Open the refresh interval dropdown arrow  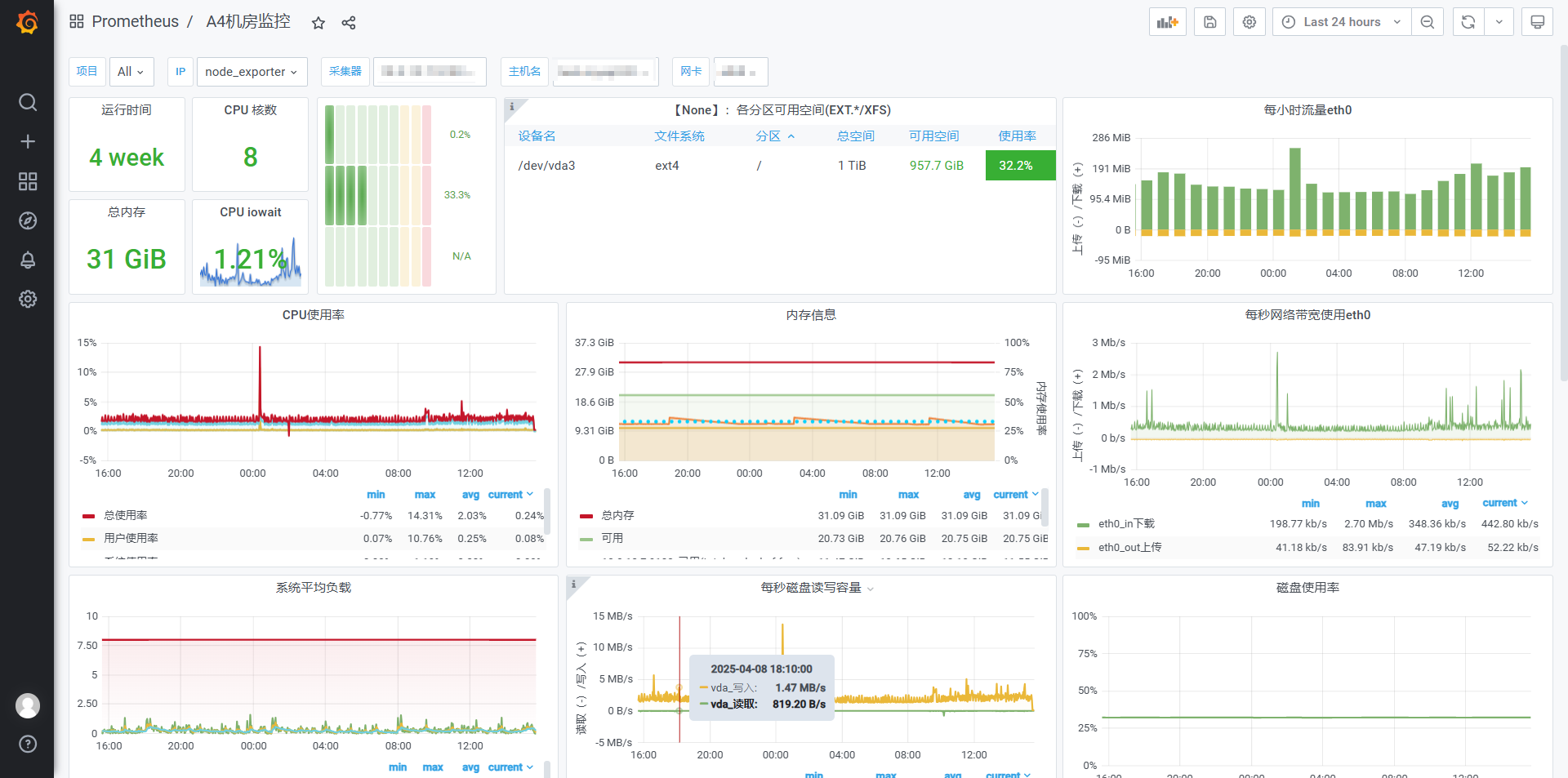pos(1499,22)
